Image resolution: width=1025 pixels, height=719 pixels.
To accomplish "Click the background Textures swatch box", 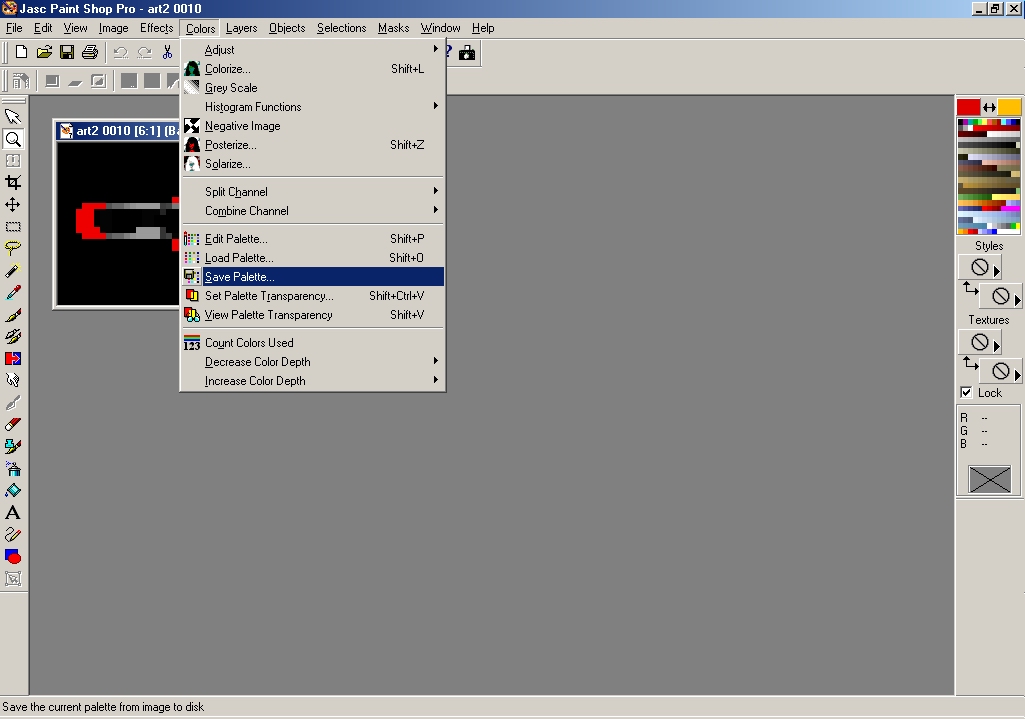I will pos(1000,371).
